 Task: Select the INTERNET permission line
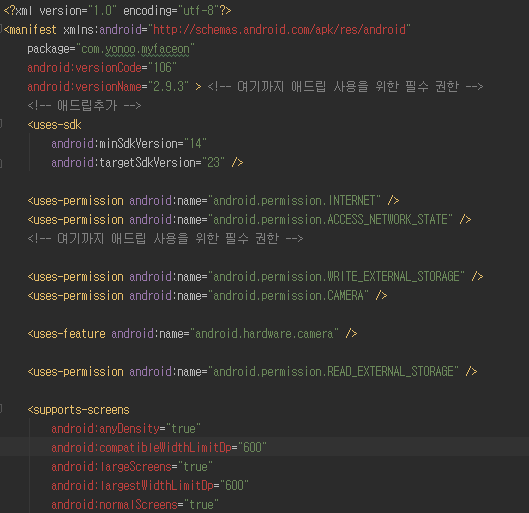213,201
